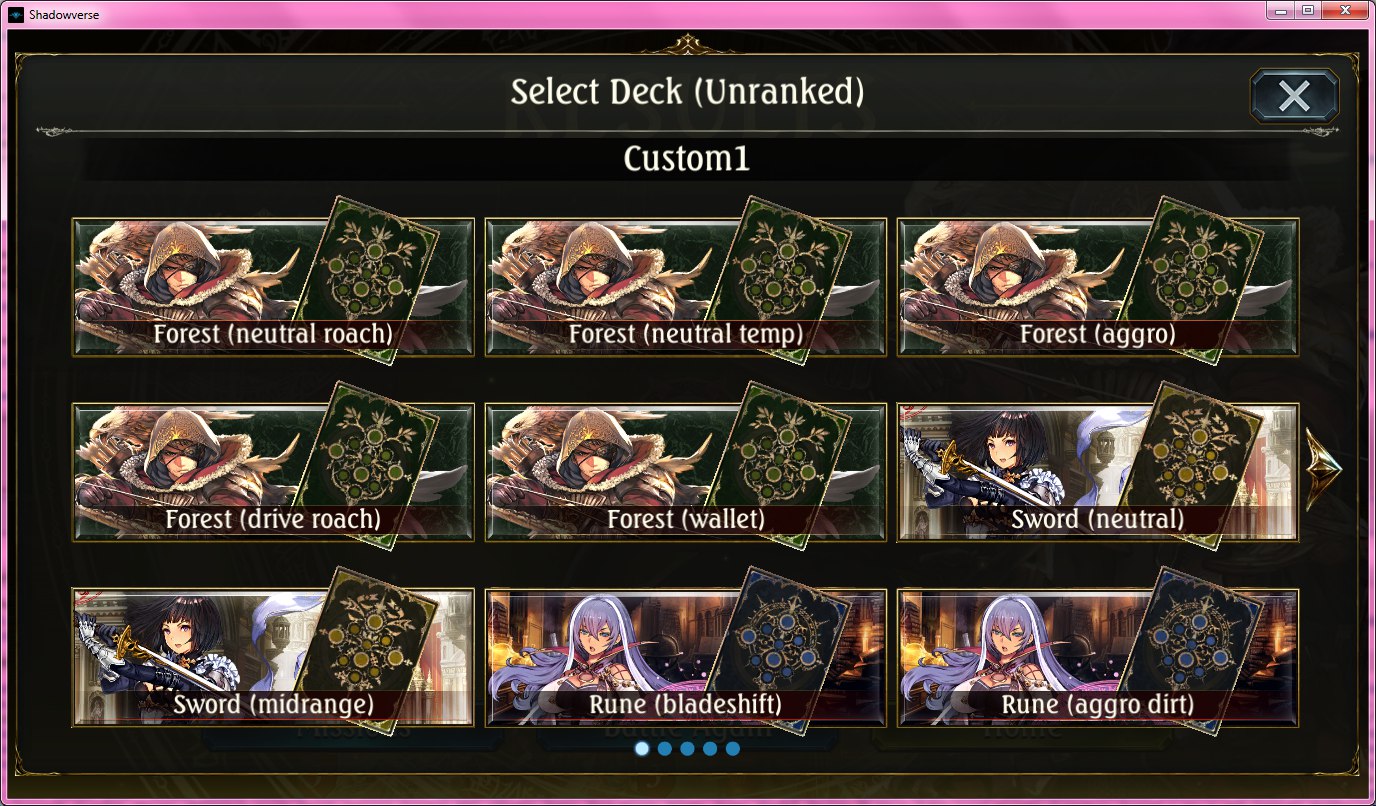
Task: Jump to fourth page dot indicator
Action: tap(710, 748)
